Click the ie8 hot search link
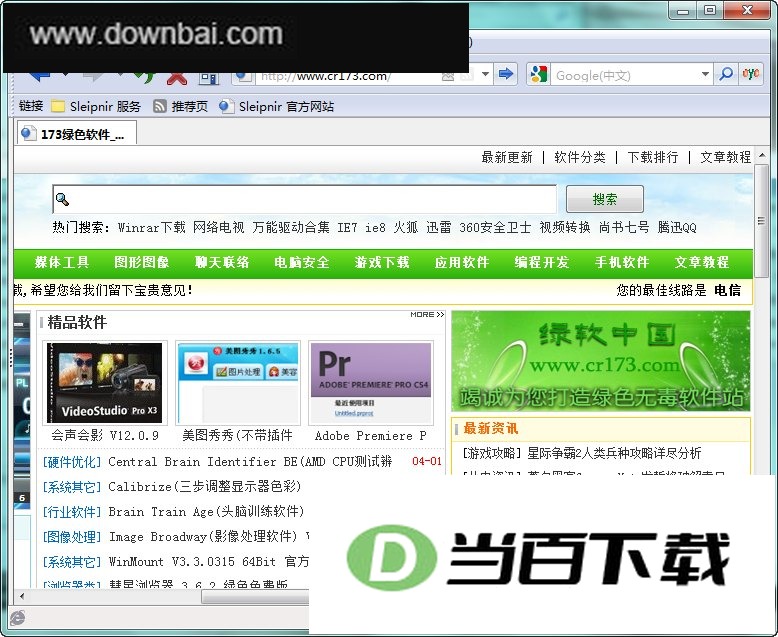Image resolution: width=778 pixels, height=637 pixels. tap(375, 228)
